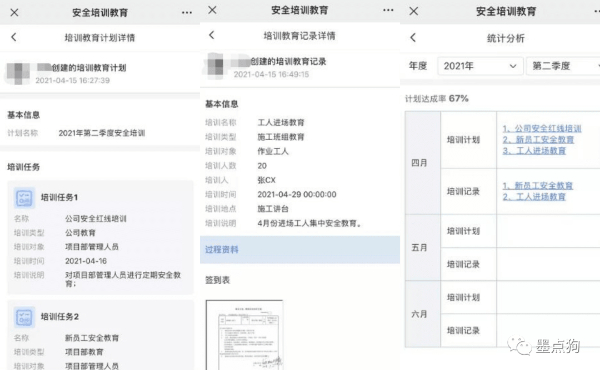Open the 新员工安全教育 link under 培训记录
This screenshot has width=600, height=370.
click(538, 186)
